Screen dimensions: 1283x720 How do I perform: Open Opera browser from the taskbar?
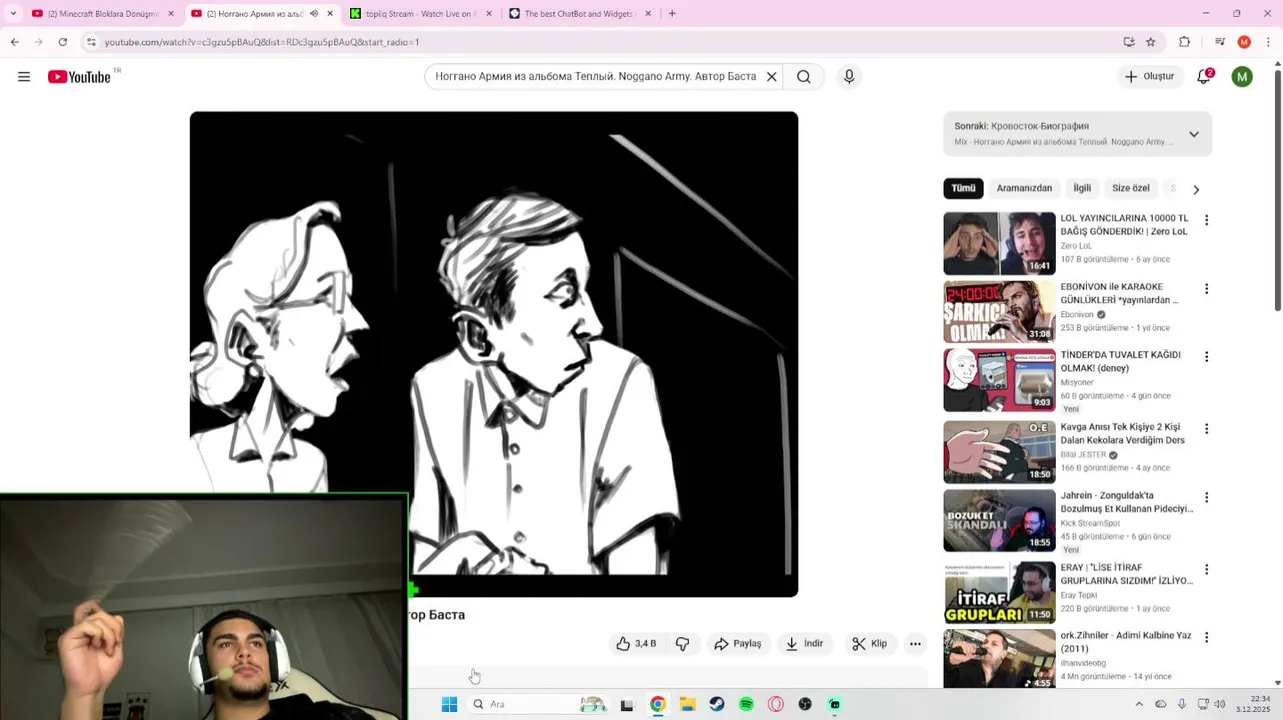pos(776,704)
